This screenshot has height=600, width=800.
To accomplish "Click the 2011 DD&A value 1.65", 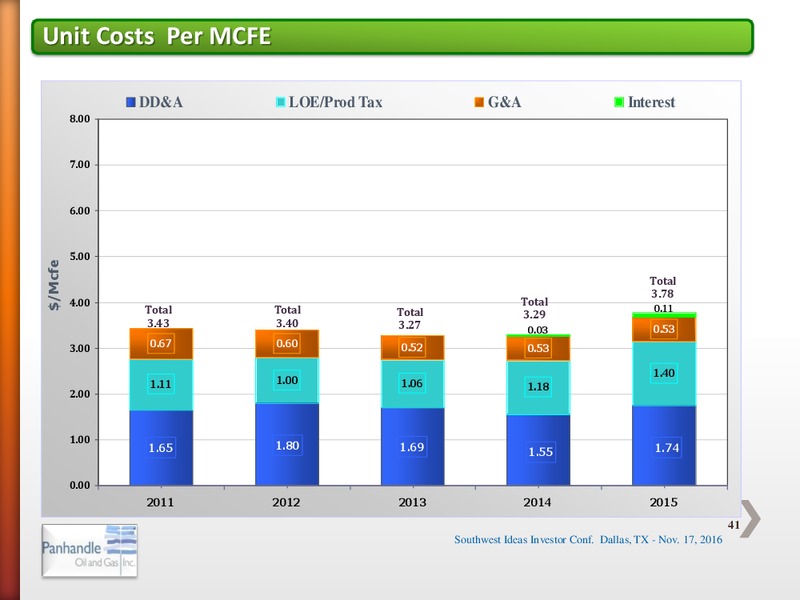I will click(161, 447).
